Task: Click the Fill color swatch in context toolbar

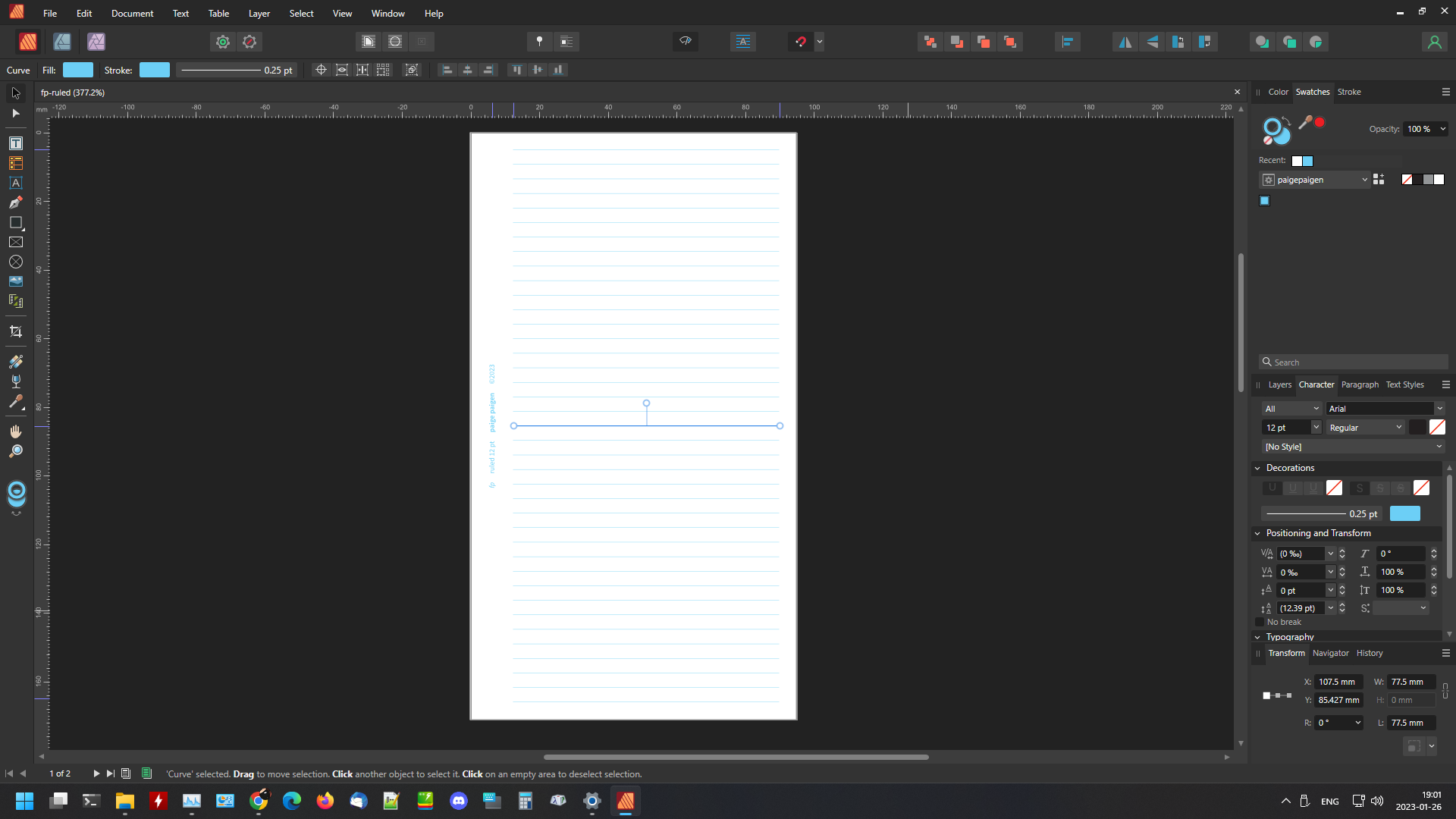Action: coord(77,70)
